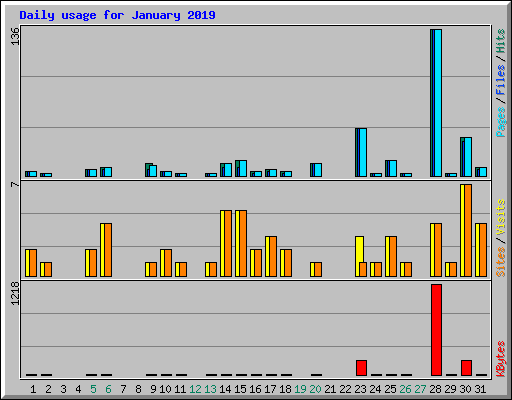
Task: Click the green day 13 label
Action: coord(210,389)
